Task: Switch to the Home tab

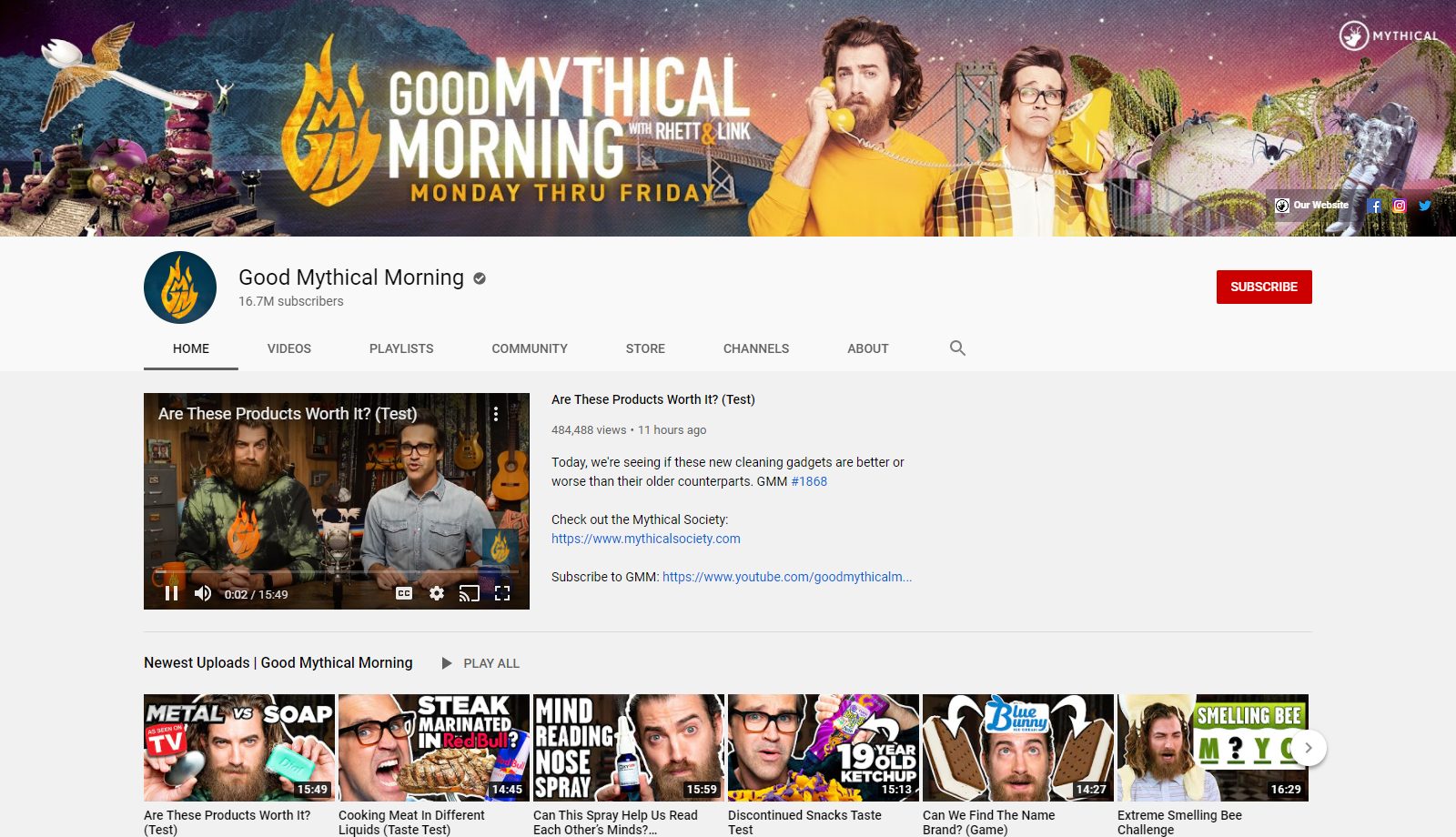Action: pyautogui.click(x=191, y=348)
